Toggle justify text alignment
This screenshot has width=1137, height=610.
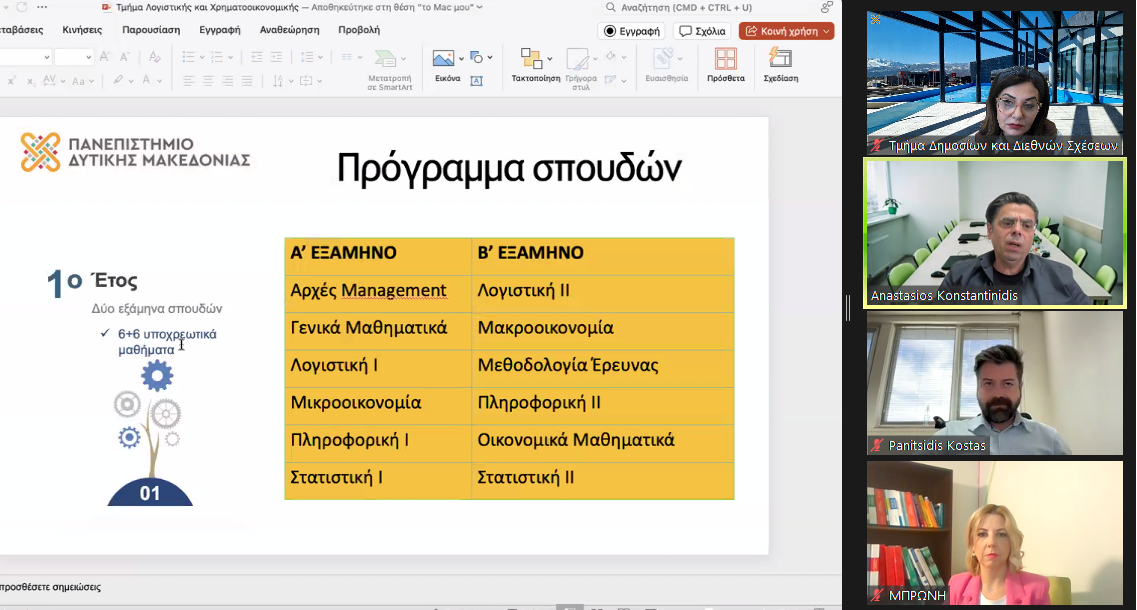(x=247, y=81)
